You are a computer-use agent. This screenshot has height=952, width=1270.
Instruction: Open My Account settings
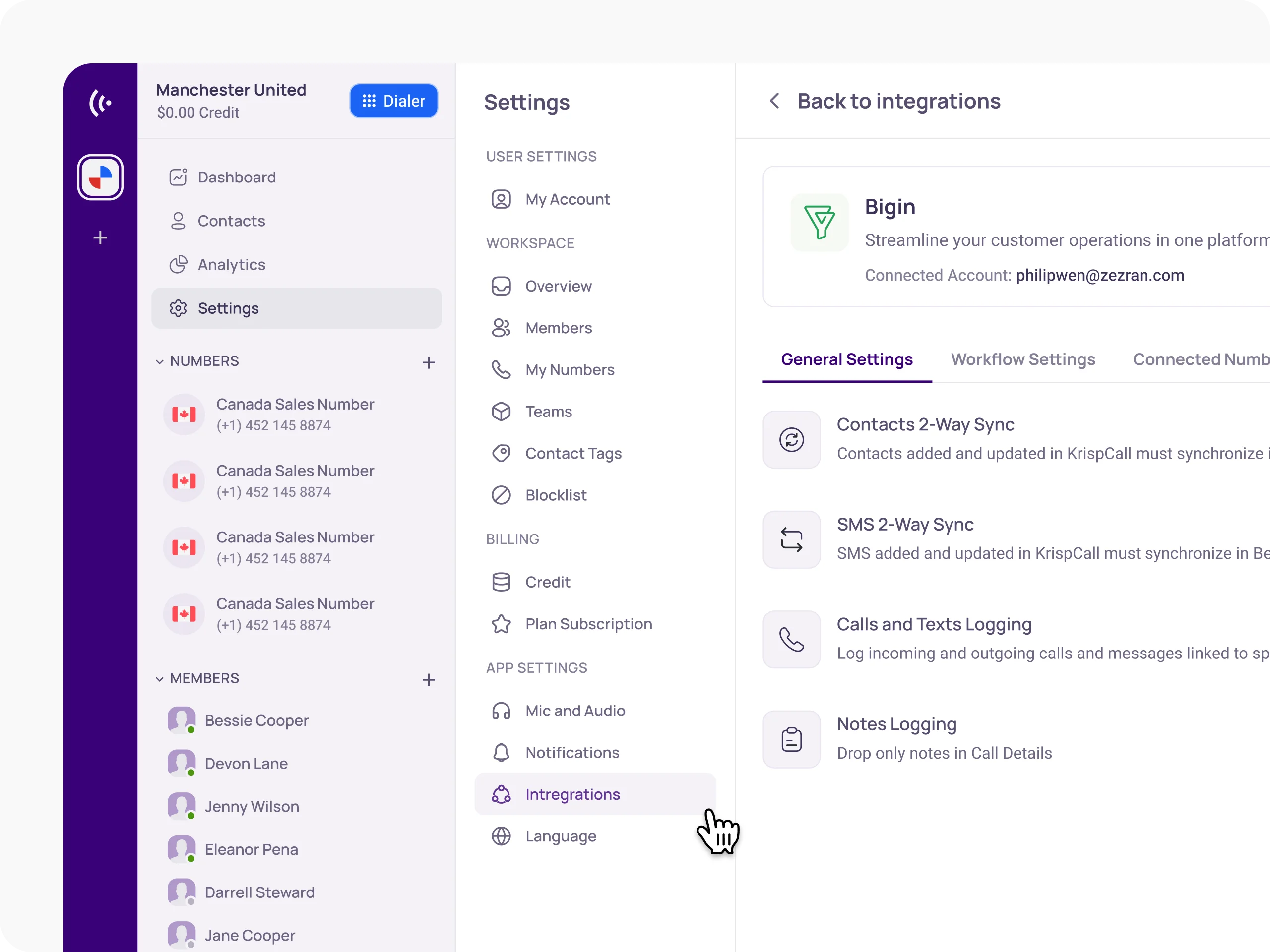tap(595, 199)
